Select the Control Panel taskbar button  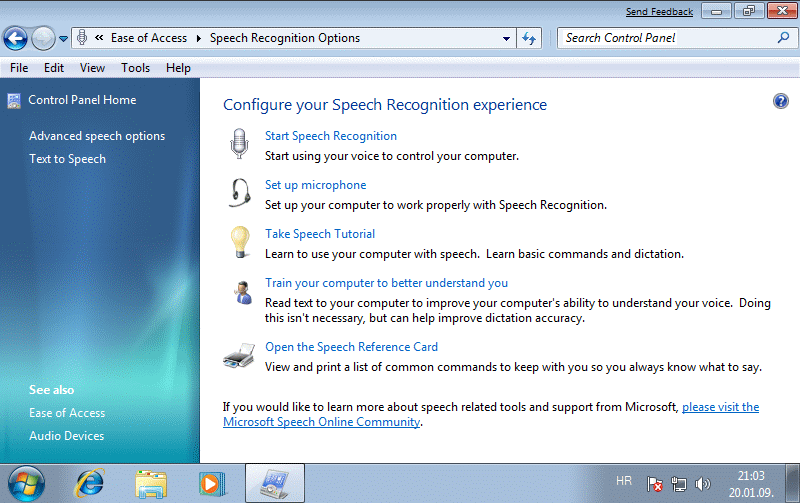click(x=275, y=483)
